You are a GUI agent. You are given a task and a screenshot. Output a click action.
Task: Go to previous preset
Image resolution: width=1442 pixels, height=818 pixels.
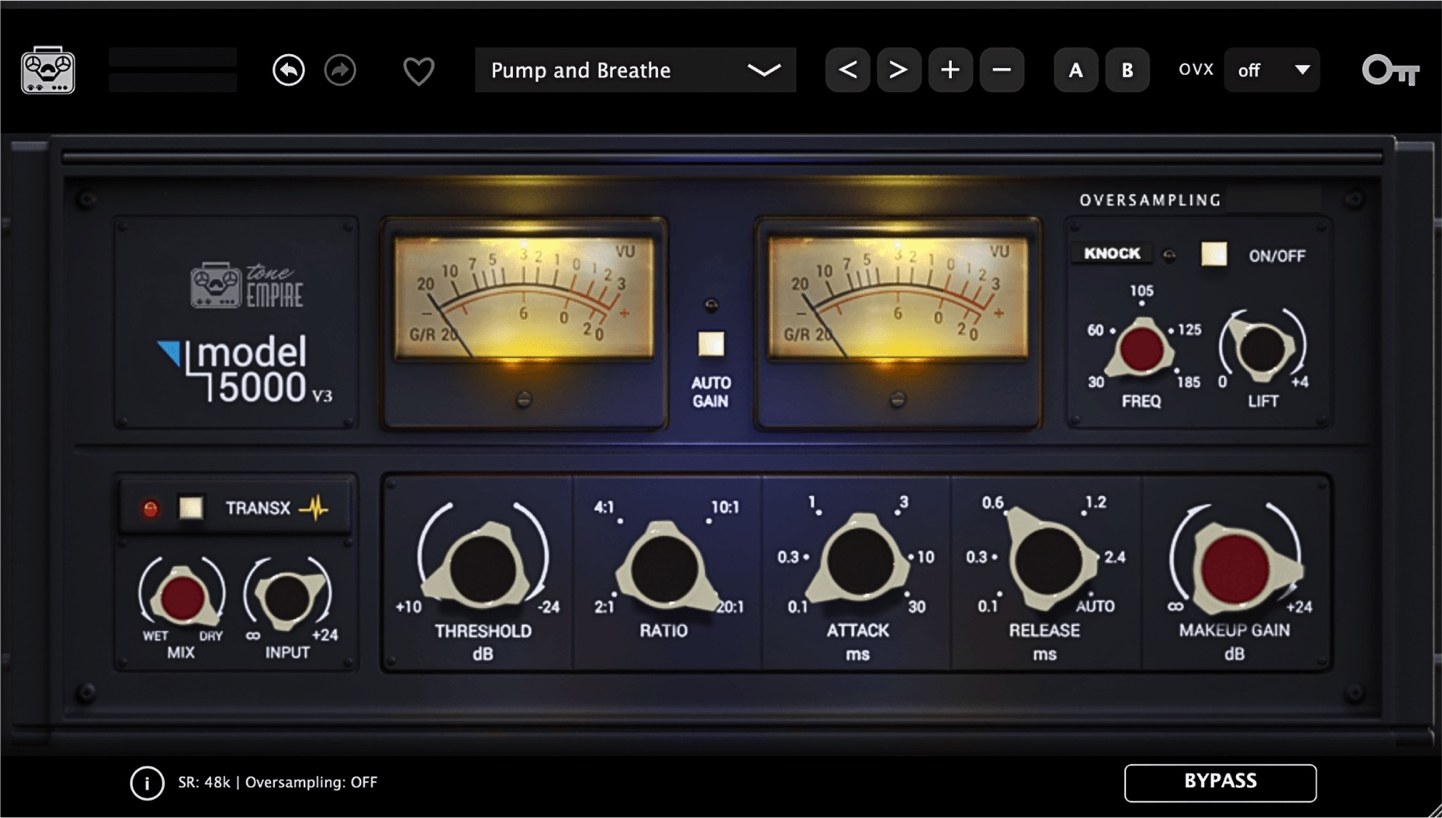(x=847, y=70)
